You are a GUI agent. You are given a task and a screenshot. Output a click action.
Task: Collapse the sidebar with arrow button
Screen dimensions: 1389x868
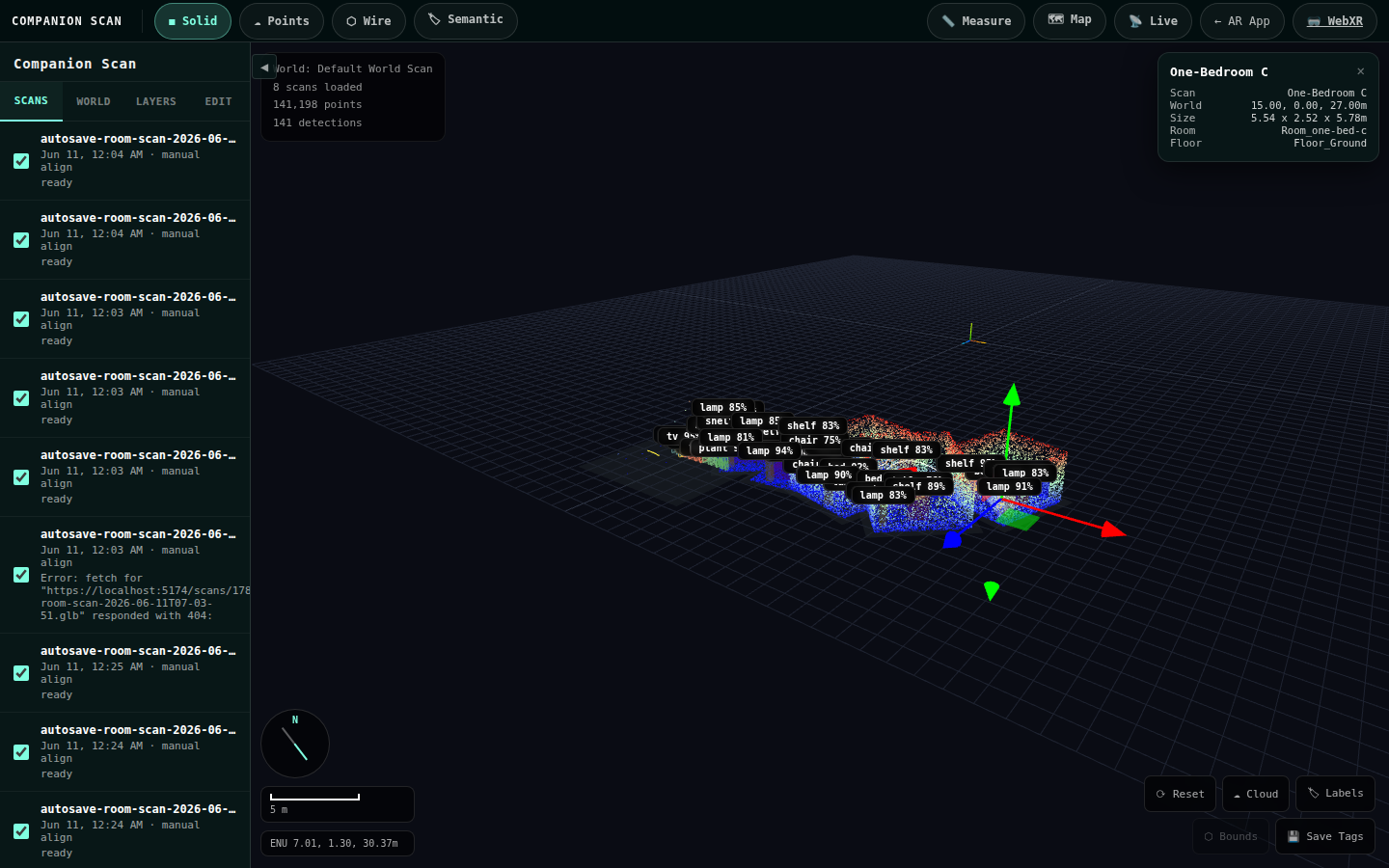tap(264, 68)
